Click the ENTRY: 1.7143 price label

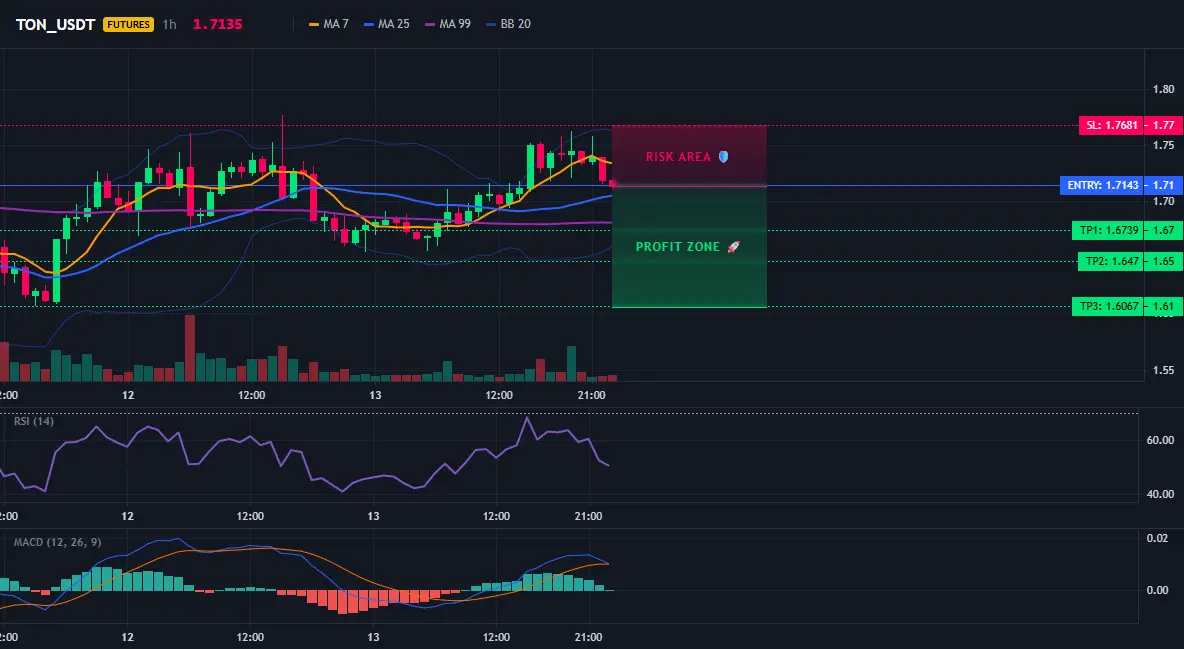1102,185
